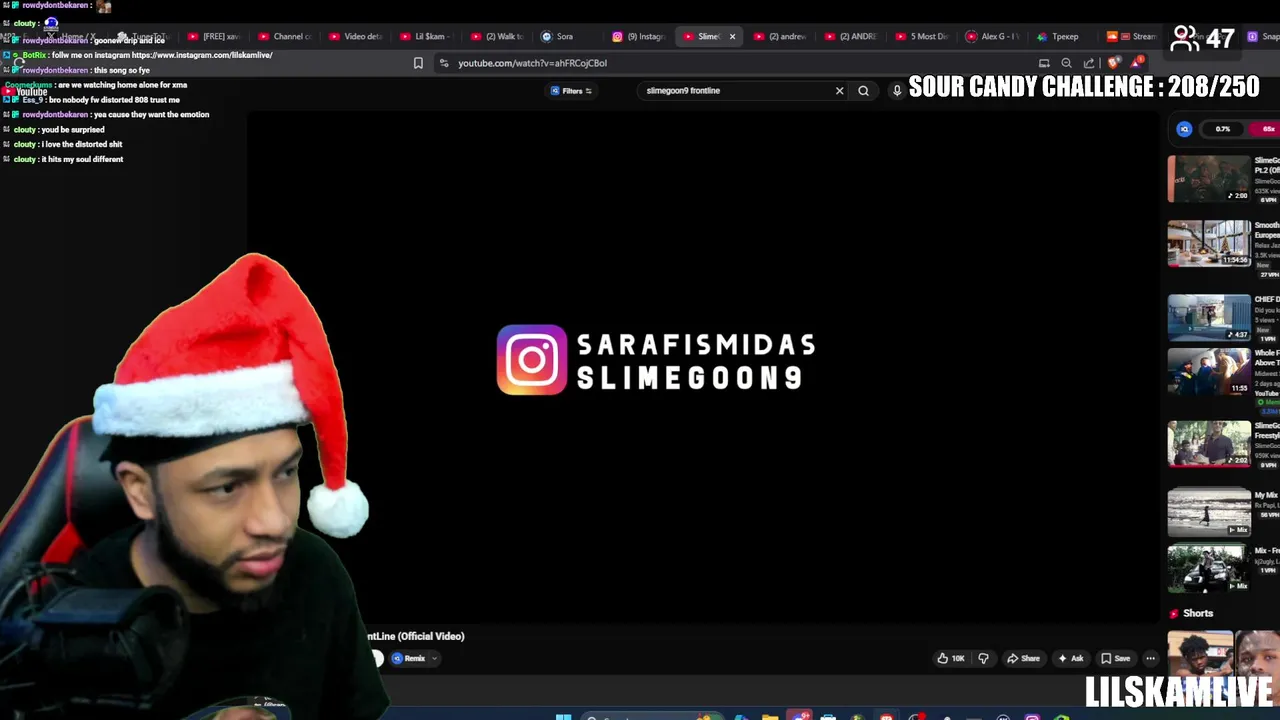The height and width of the screenshot is (720, 1280).
Task: Start voice search with microphone icon
Action: pyautogui.click(x=897, y=91)
